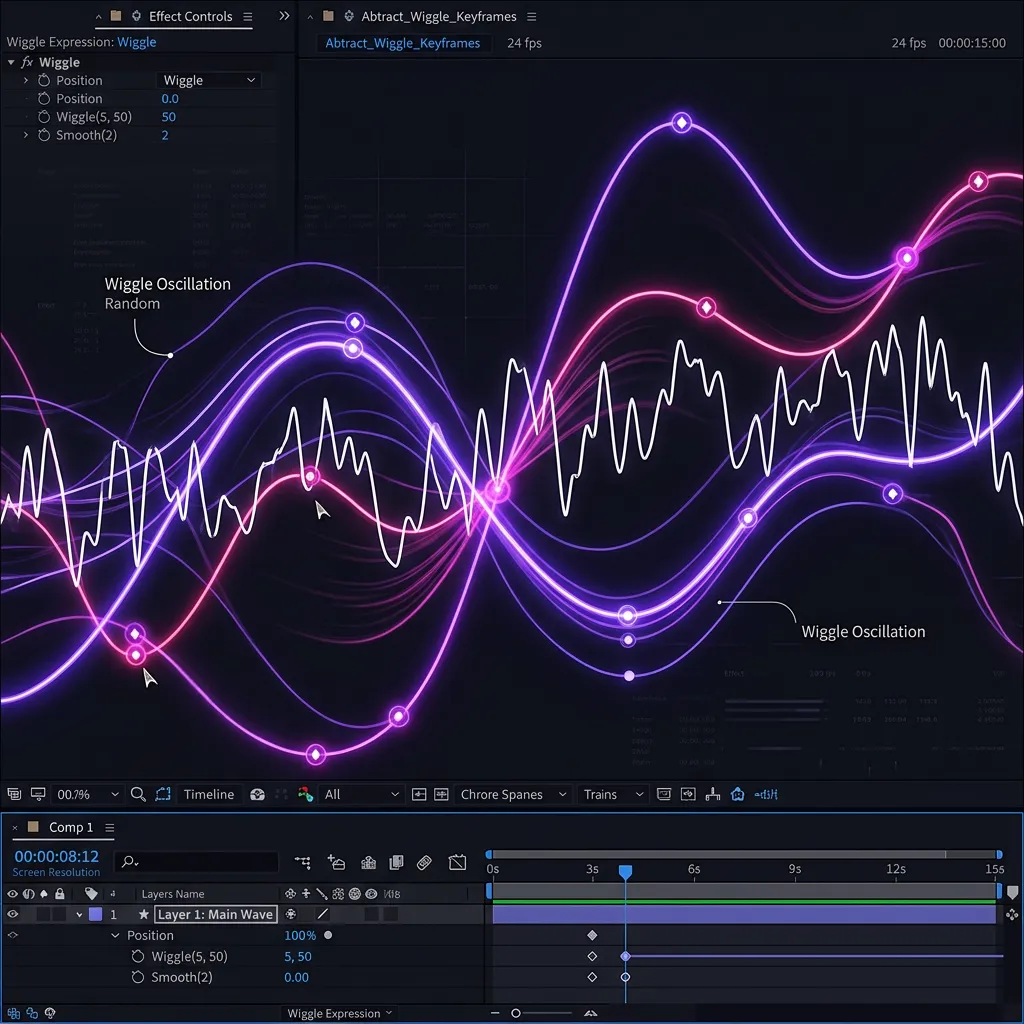This screenshot has height=1024, width=1024.
Task: Toggle the slash quality switch on Layer 1
Action: pyautogui.click(x=323, y=914)
